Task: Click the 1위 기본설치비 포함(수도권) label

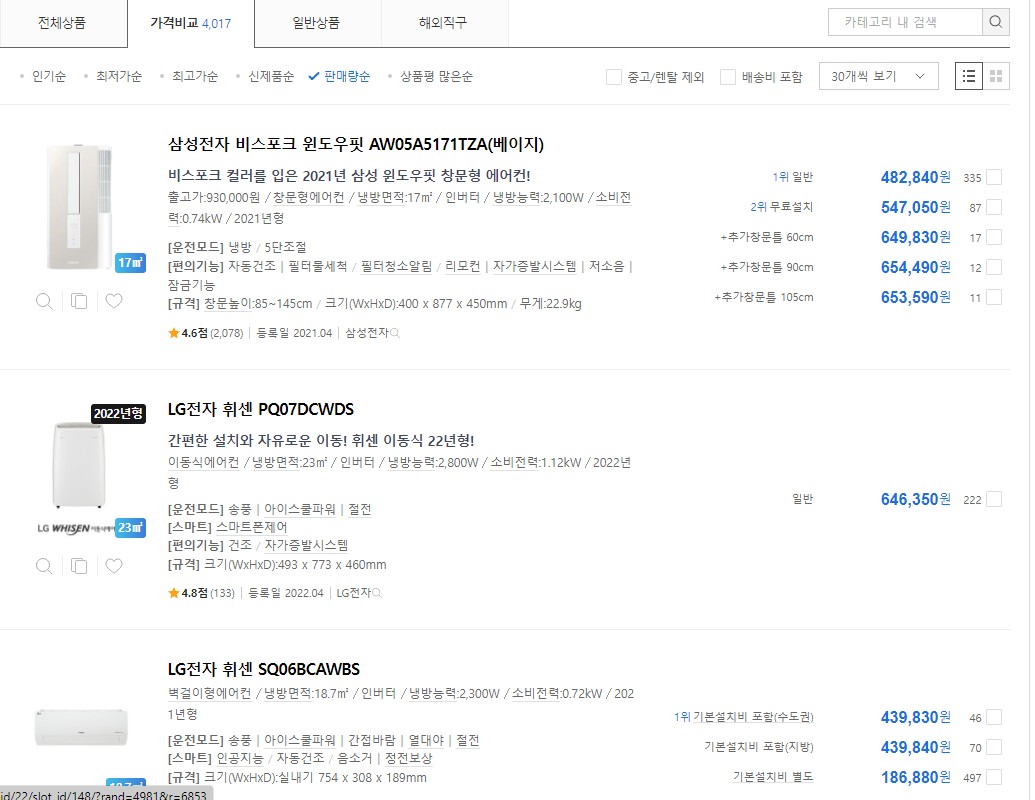Action: 743,717
